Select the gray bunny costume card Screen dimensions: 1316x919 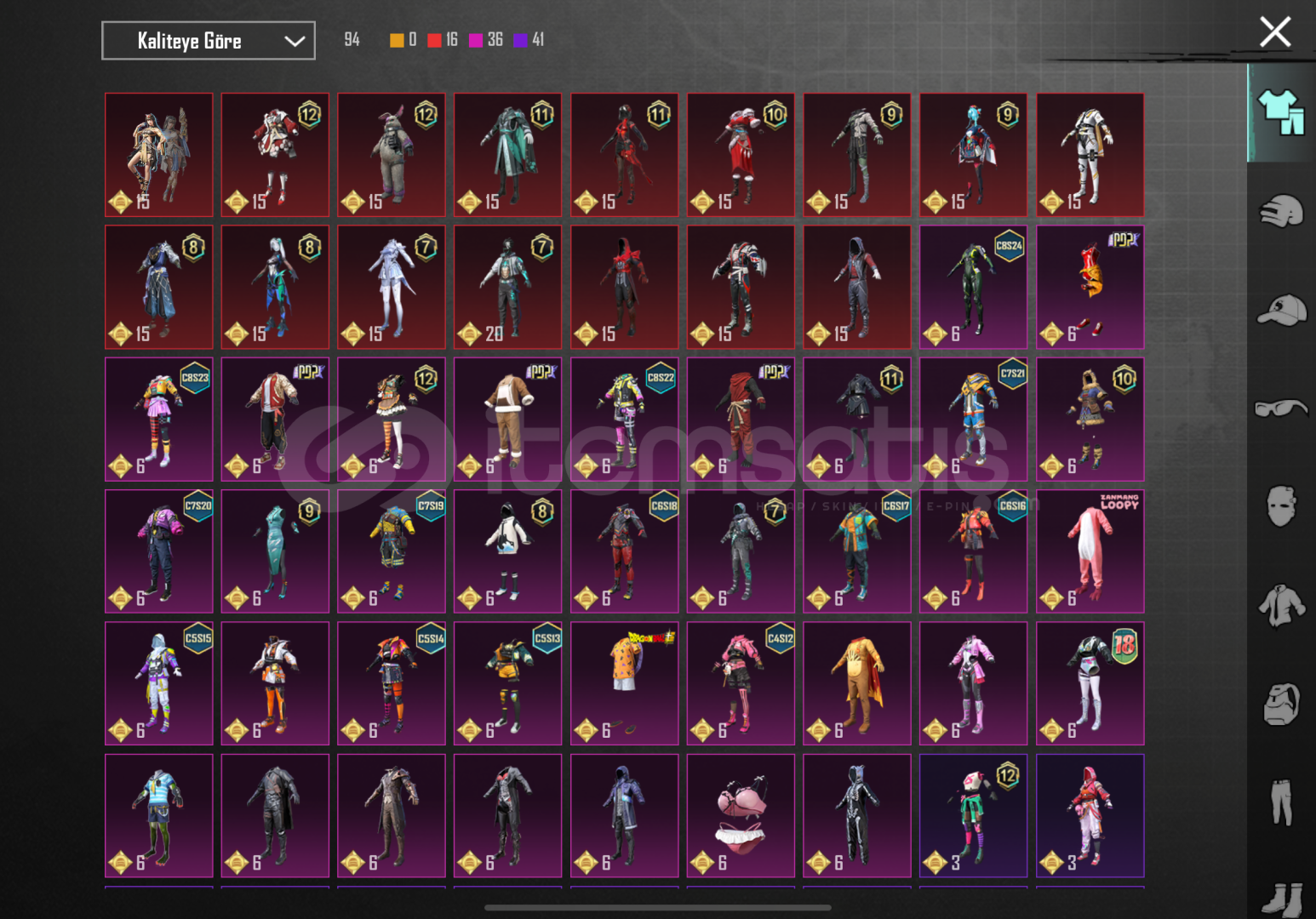click(x=392, y=155)
